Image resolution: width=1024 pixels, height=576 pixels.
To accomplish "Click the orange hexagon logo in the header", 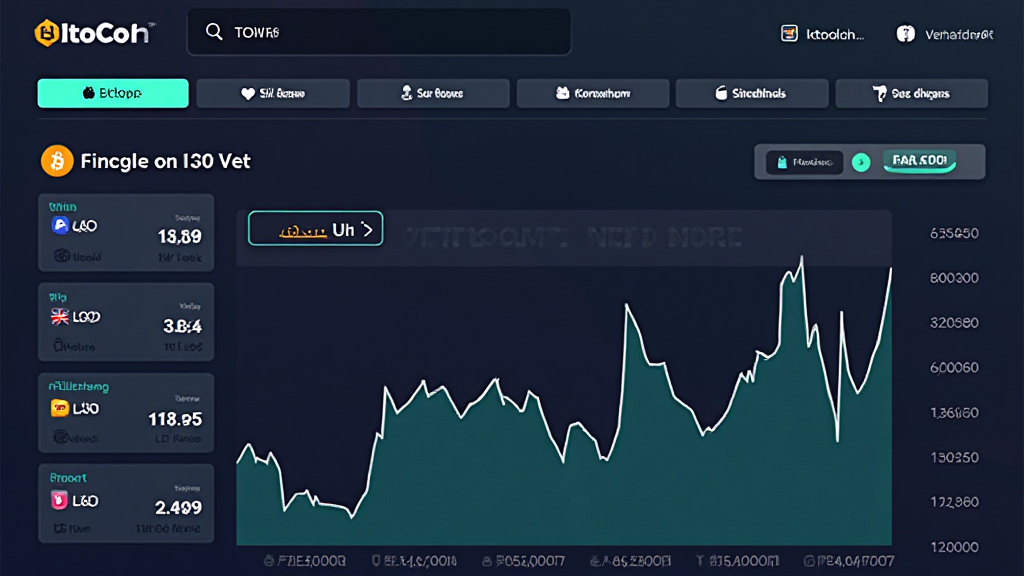I will coord(46,33).
